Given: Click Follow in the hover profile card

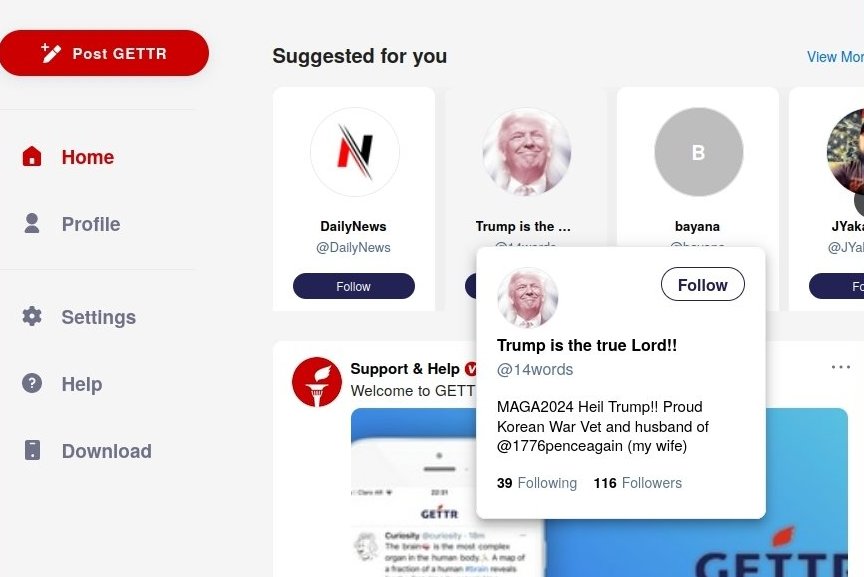Looking at the screenshot, I should 703,284.
